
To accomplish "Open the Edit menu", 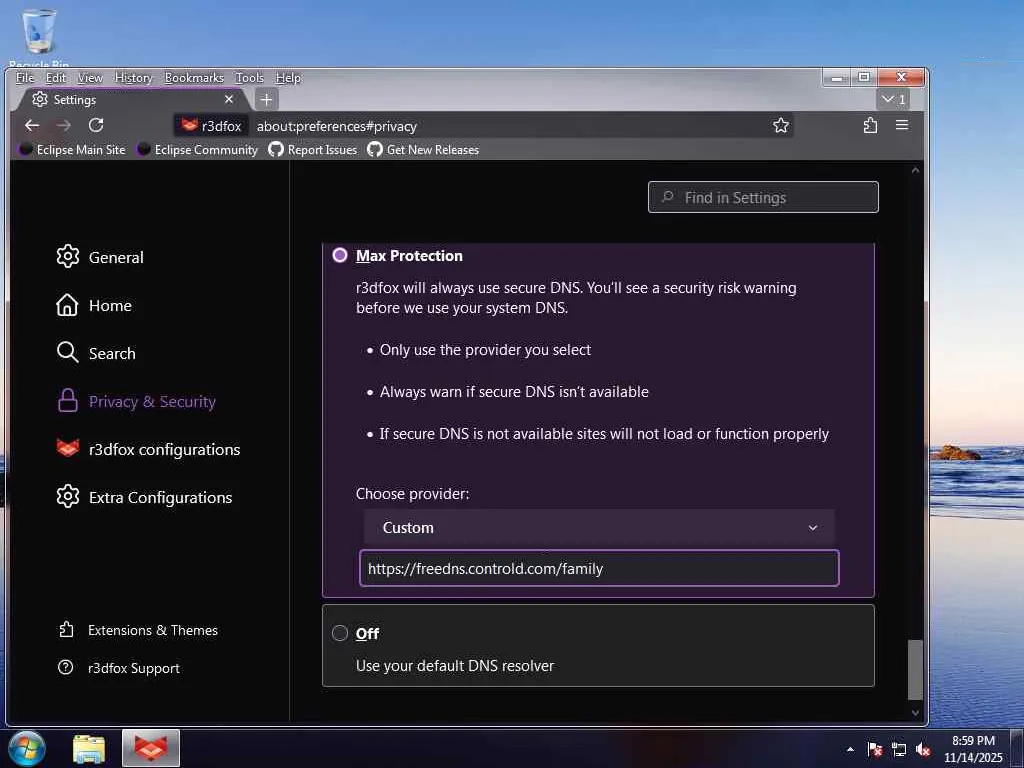I will click(x=56, y=78).
